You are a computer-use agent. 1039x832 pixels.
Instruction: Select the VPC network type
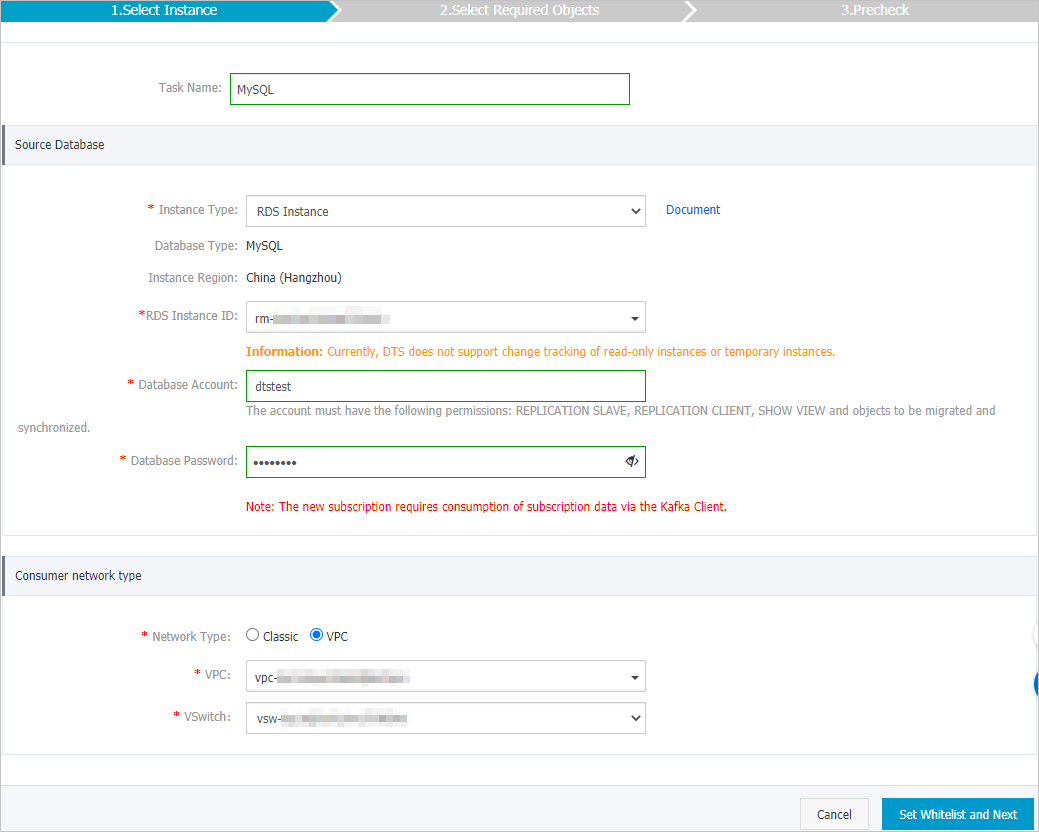click(x=315, y=634)
